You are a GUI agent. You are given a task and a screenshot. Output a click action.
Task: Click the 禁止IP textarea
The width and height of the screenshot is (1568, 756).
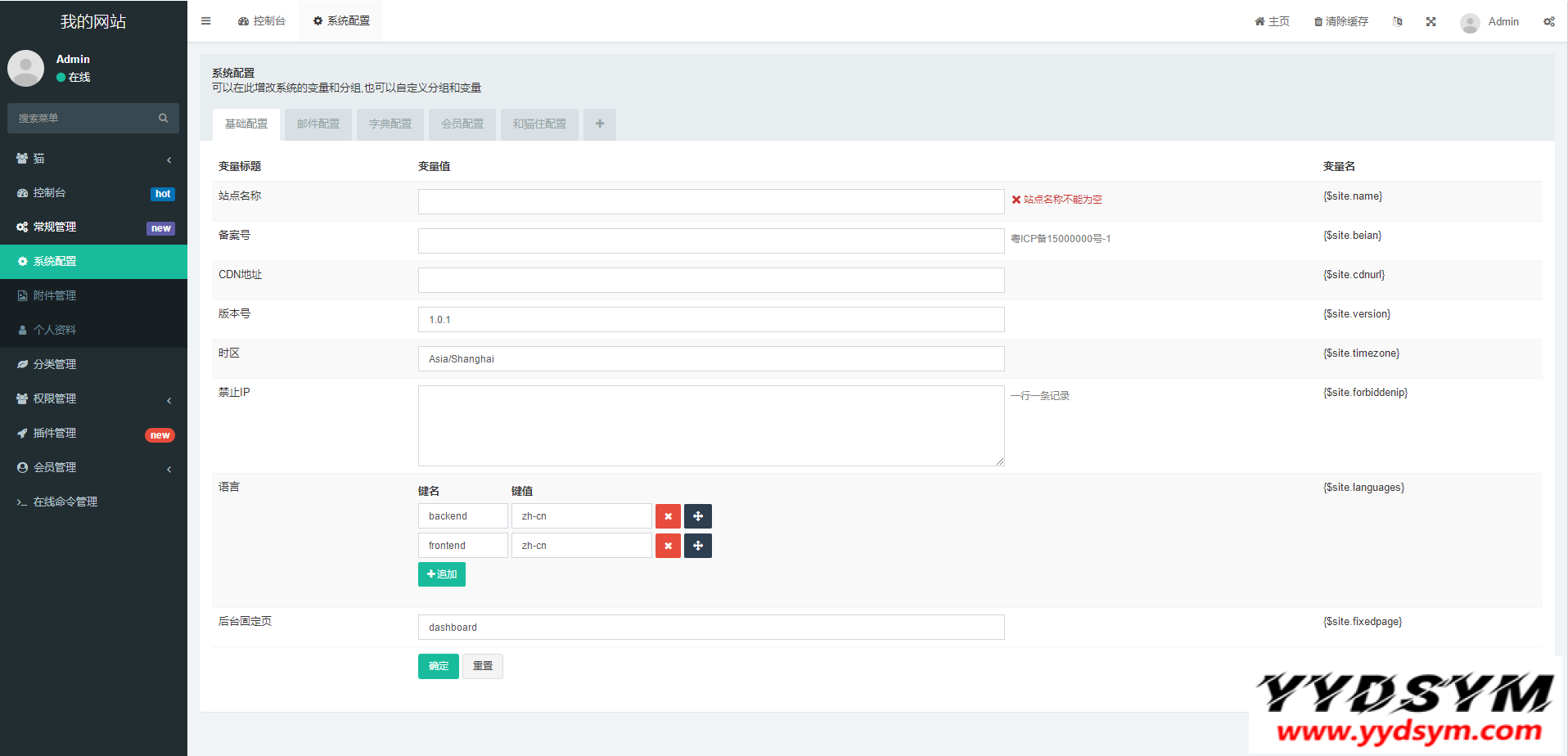(x=710, y=425)
